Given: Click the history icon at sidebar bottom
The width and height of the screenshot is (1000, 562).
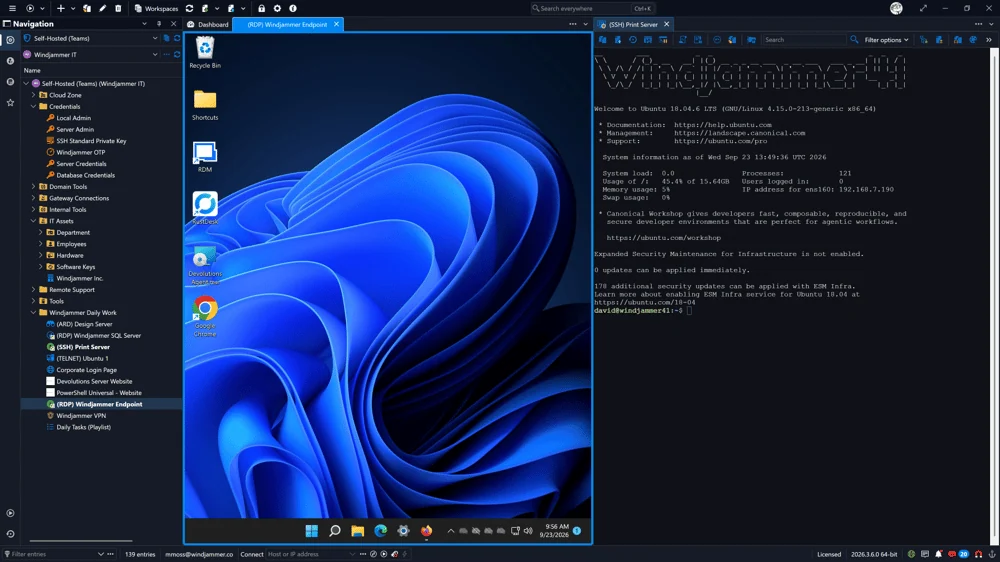Looking at the screenshot, I should (x=10, y=534).
